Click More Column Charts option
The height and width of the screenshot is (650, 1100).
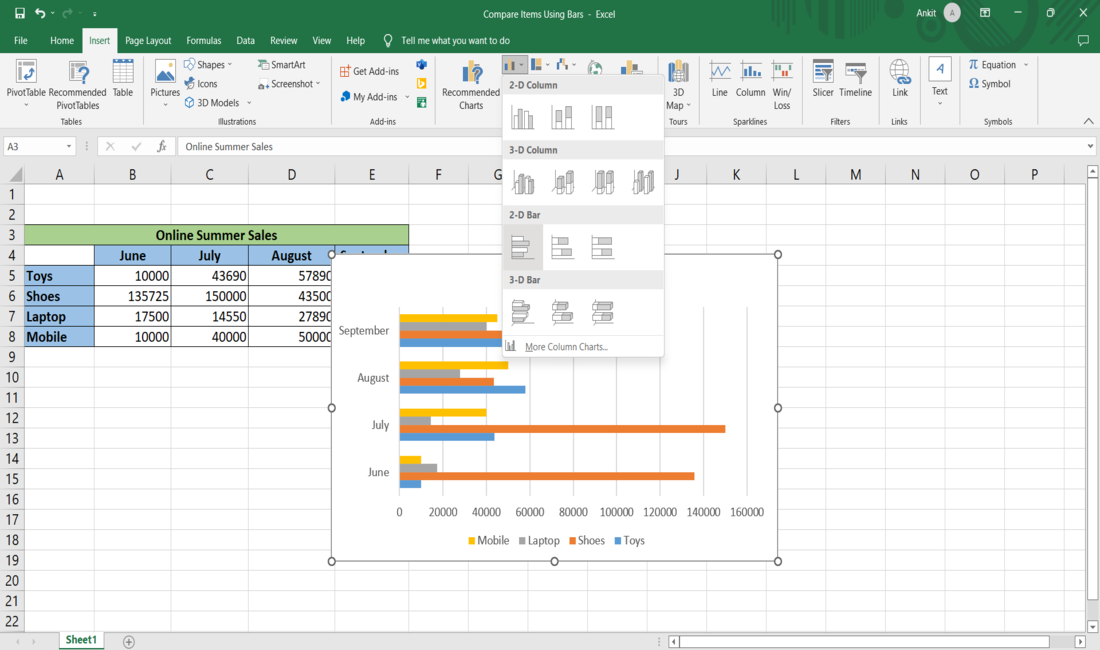pyautogui.click(x=566, y=346)
